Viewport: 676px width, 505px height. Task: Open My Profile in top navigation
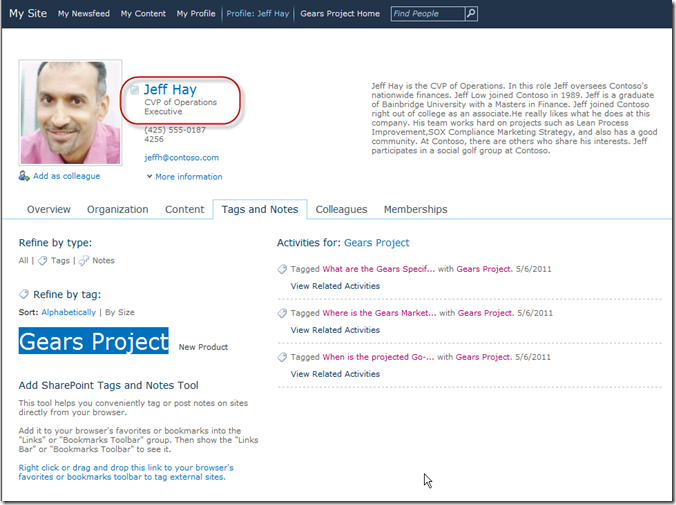(196, 14)
